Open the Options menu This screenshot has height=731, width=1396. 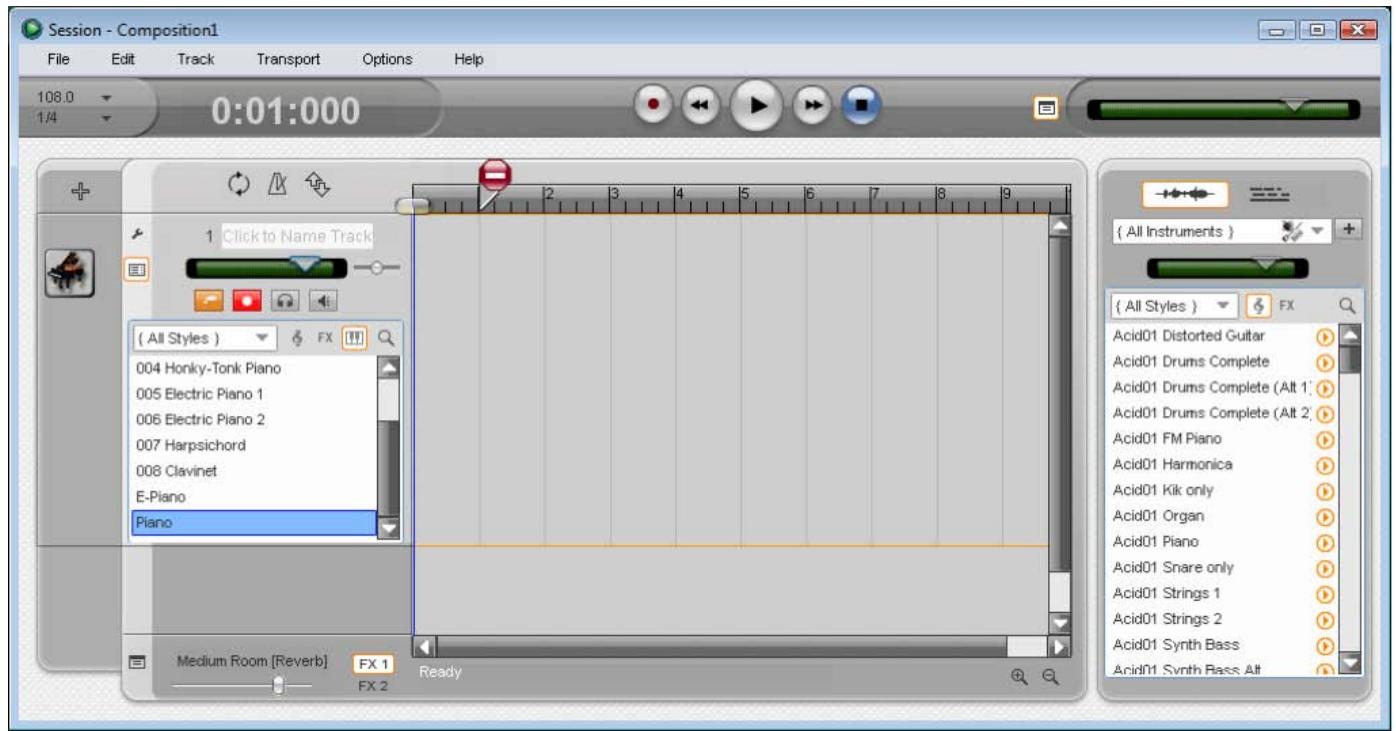[x=387, y=59]
